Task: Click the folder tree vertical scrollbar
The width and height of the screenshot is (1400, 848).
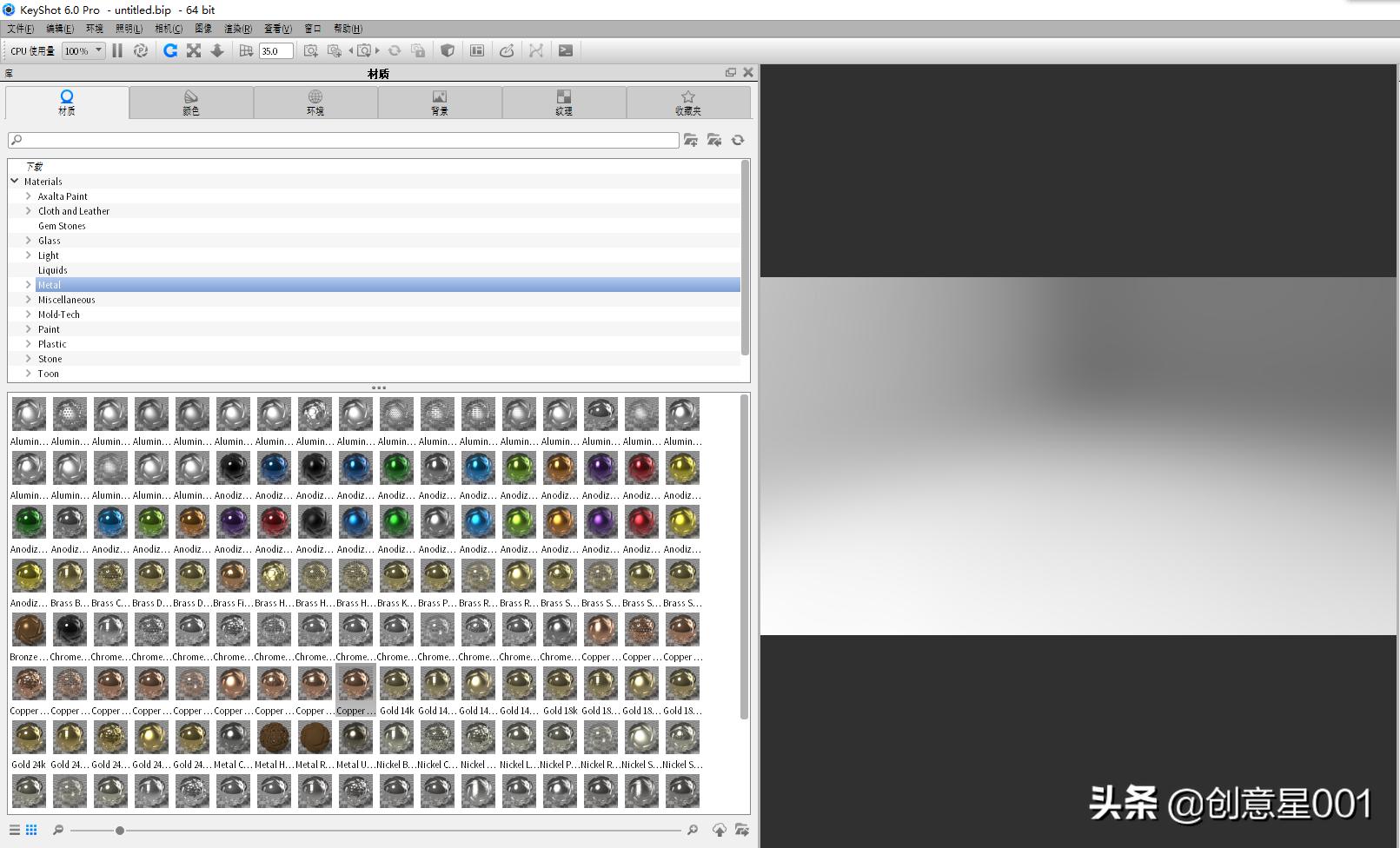Action: coord(745,257)
